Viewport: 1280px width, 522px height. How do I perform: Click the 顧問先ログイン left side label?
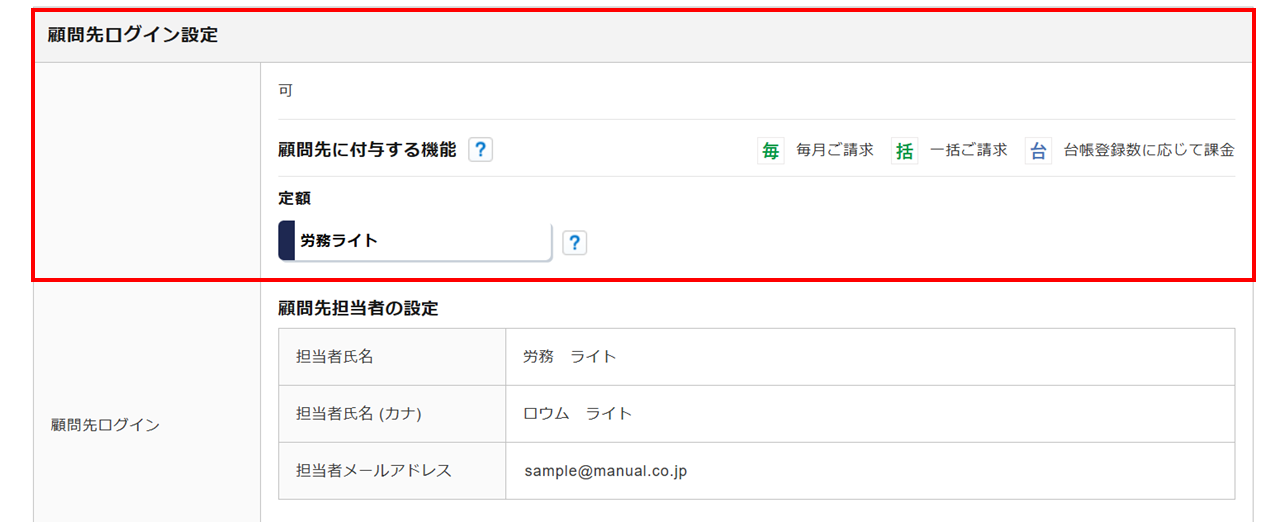(x=105, y=425)
